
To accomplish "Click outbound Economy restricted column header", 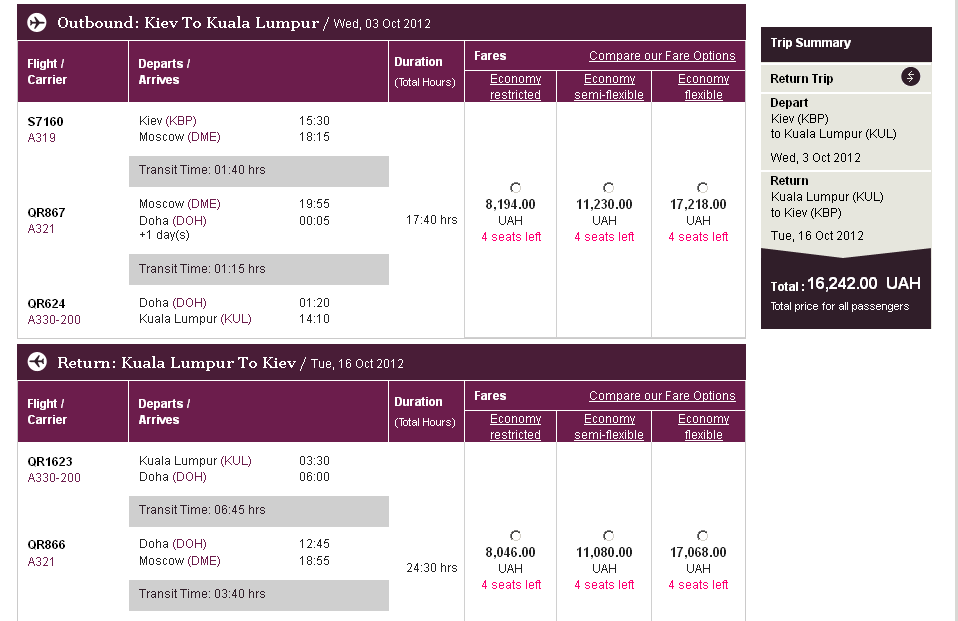I will [x=515, y=87].
